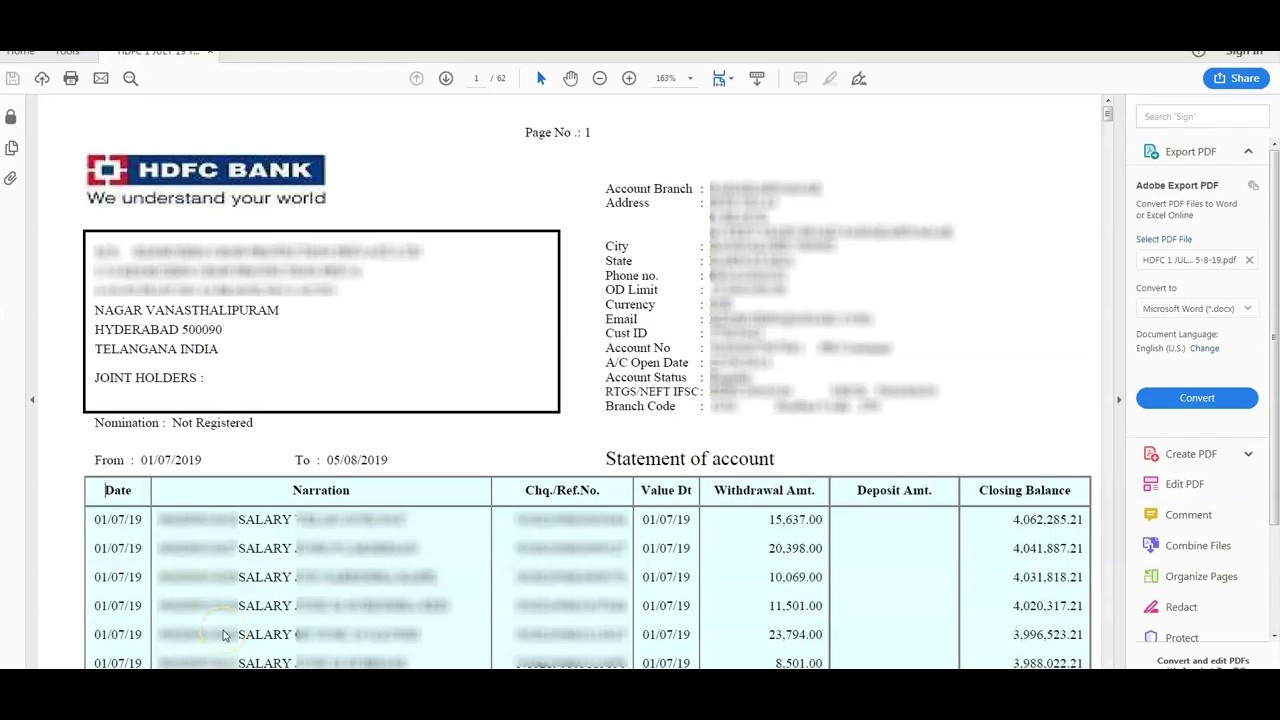Click the Chq./Ref.No. column header
1280x720 pixels.
click(562, 490)
